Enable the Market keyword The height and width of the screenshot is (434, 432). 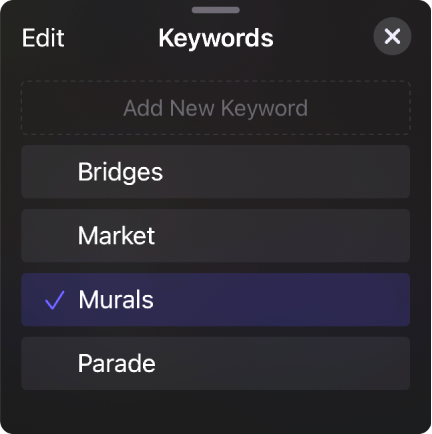pos(216,236)
